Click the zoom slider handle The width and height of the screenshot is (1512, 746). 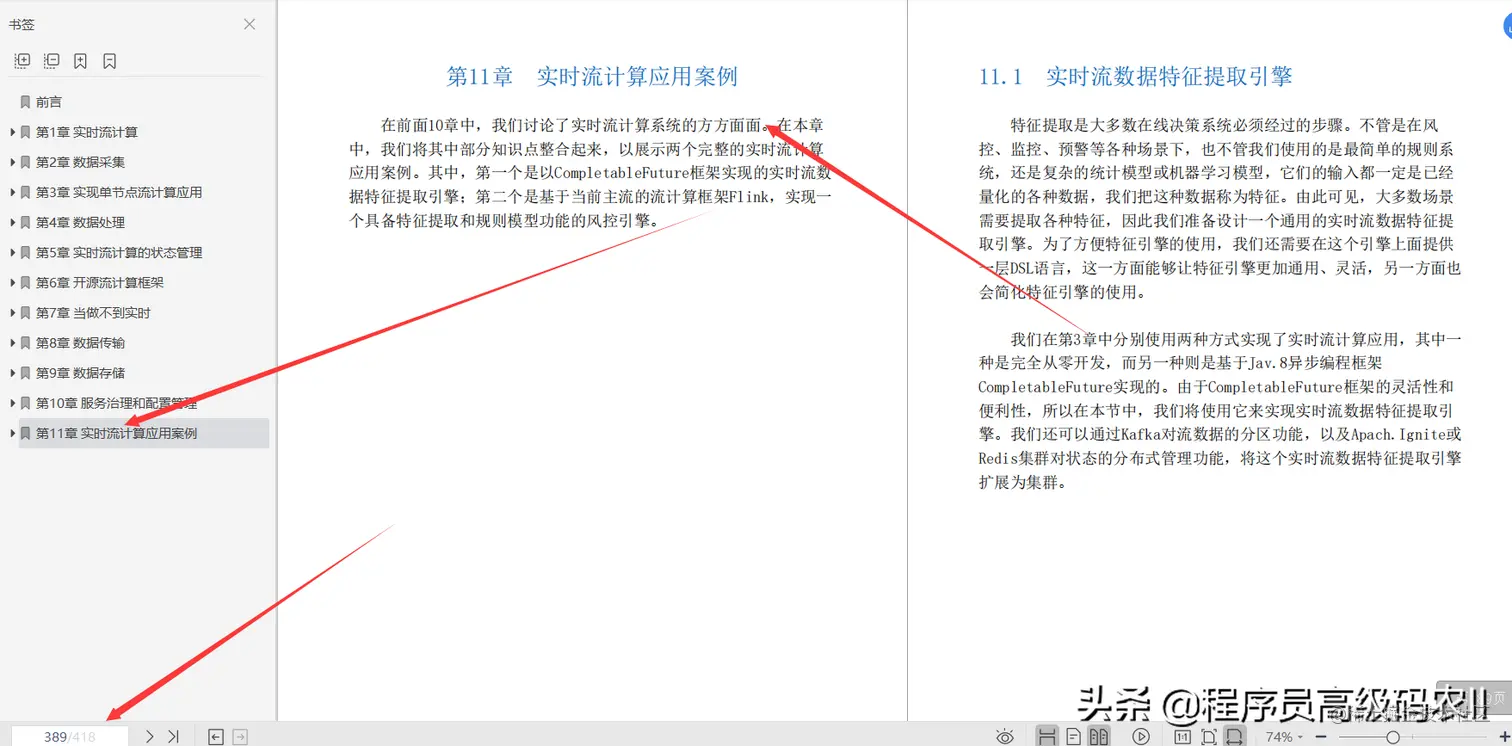tap(1393, 737)
